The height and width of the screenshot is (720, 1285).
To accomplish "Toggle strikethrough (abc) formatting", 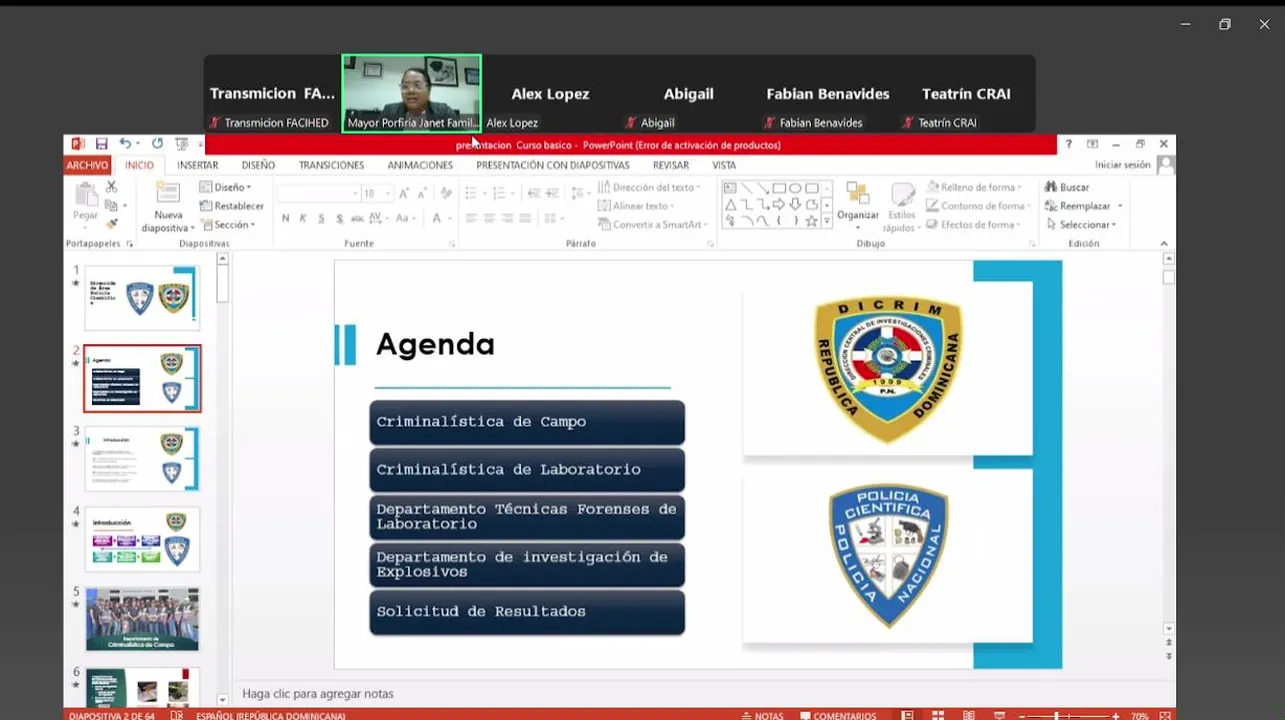I will click(357, 218).
